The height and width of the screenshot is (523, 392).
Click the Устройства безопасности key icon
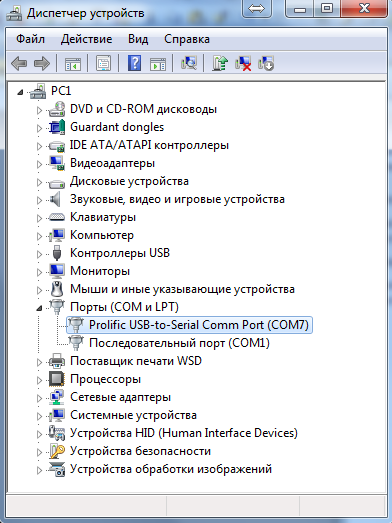point(57,451)
